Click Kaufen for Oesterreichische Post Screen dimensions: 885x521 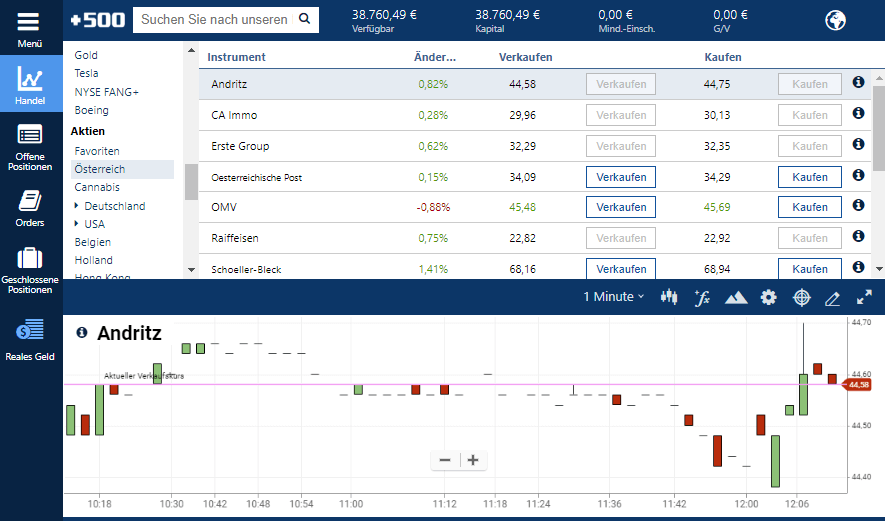[810, 177]
